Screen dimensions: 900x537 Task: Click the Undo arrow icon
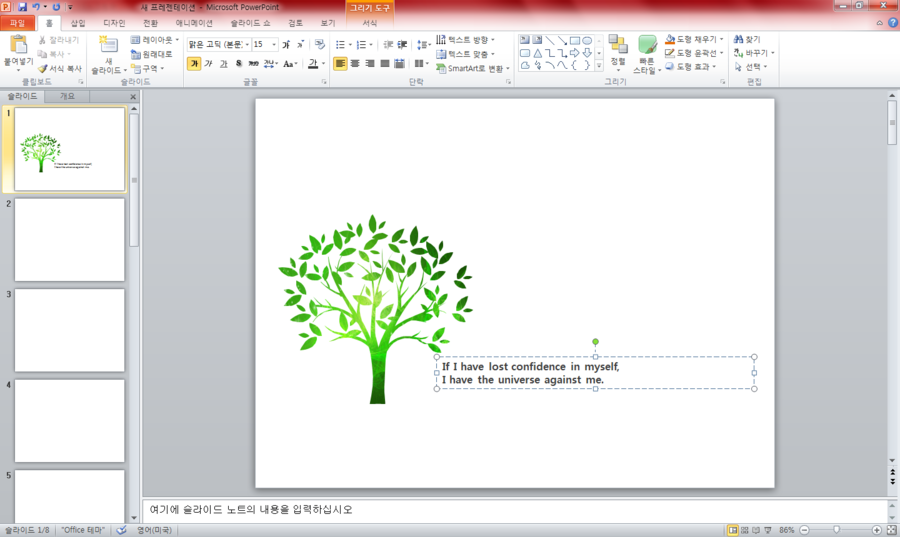point(36,7)
